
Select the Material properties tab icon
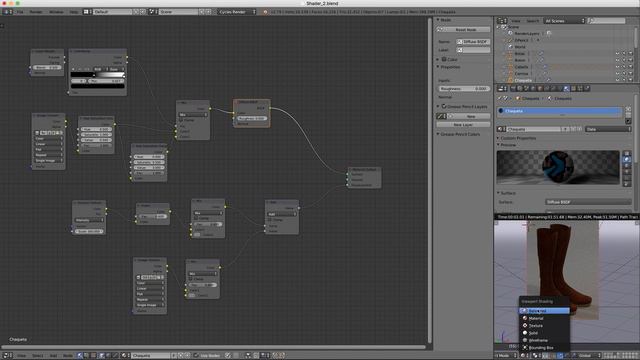tap(567, 88)
